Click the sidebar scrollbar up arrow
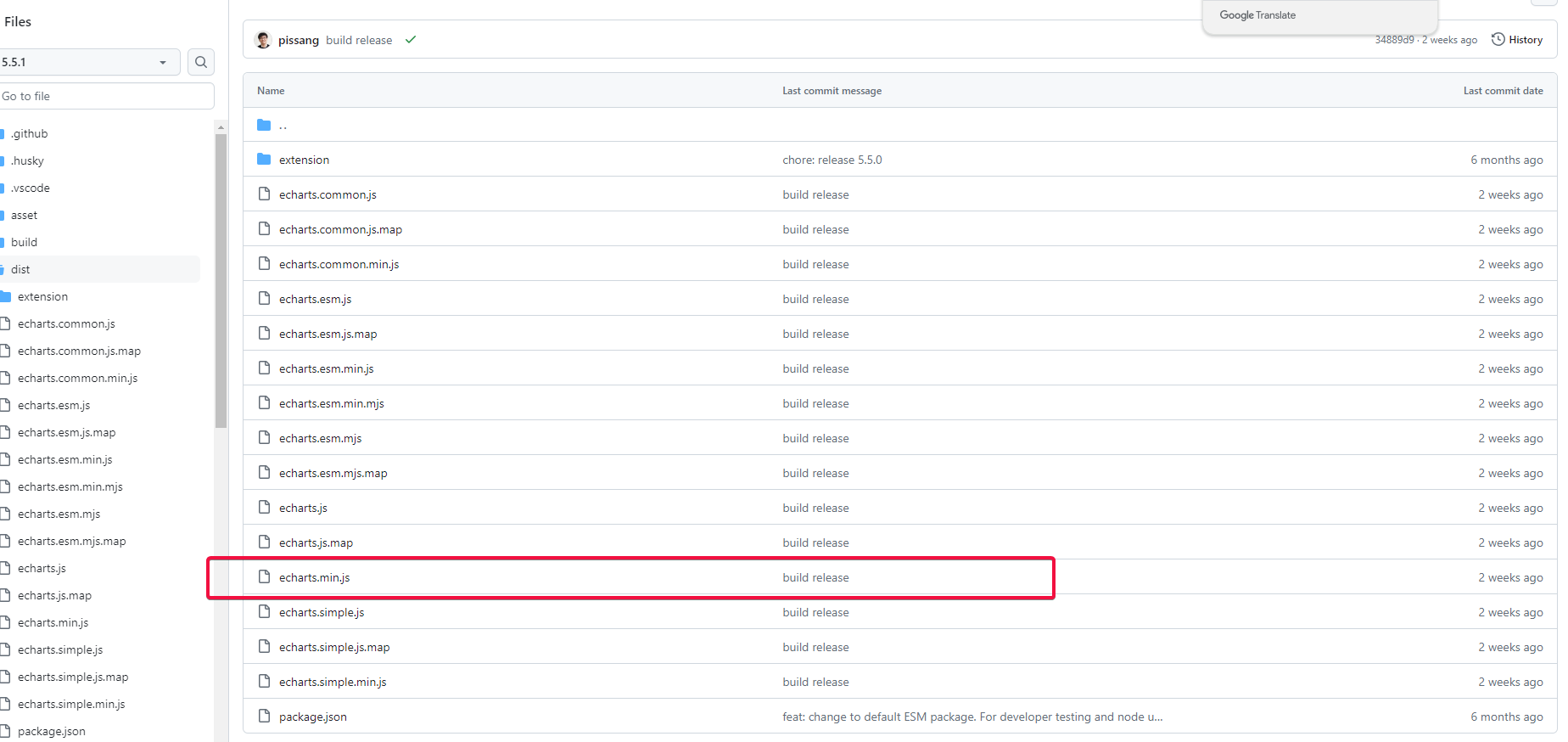 (221, 127)
